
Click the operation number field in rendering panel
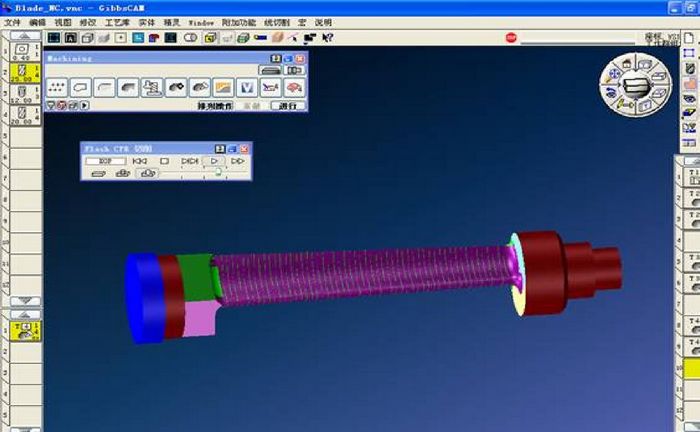(x=105, y=161)
